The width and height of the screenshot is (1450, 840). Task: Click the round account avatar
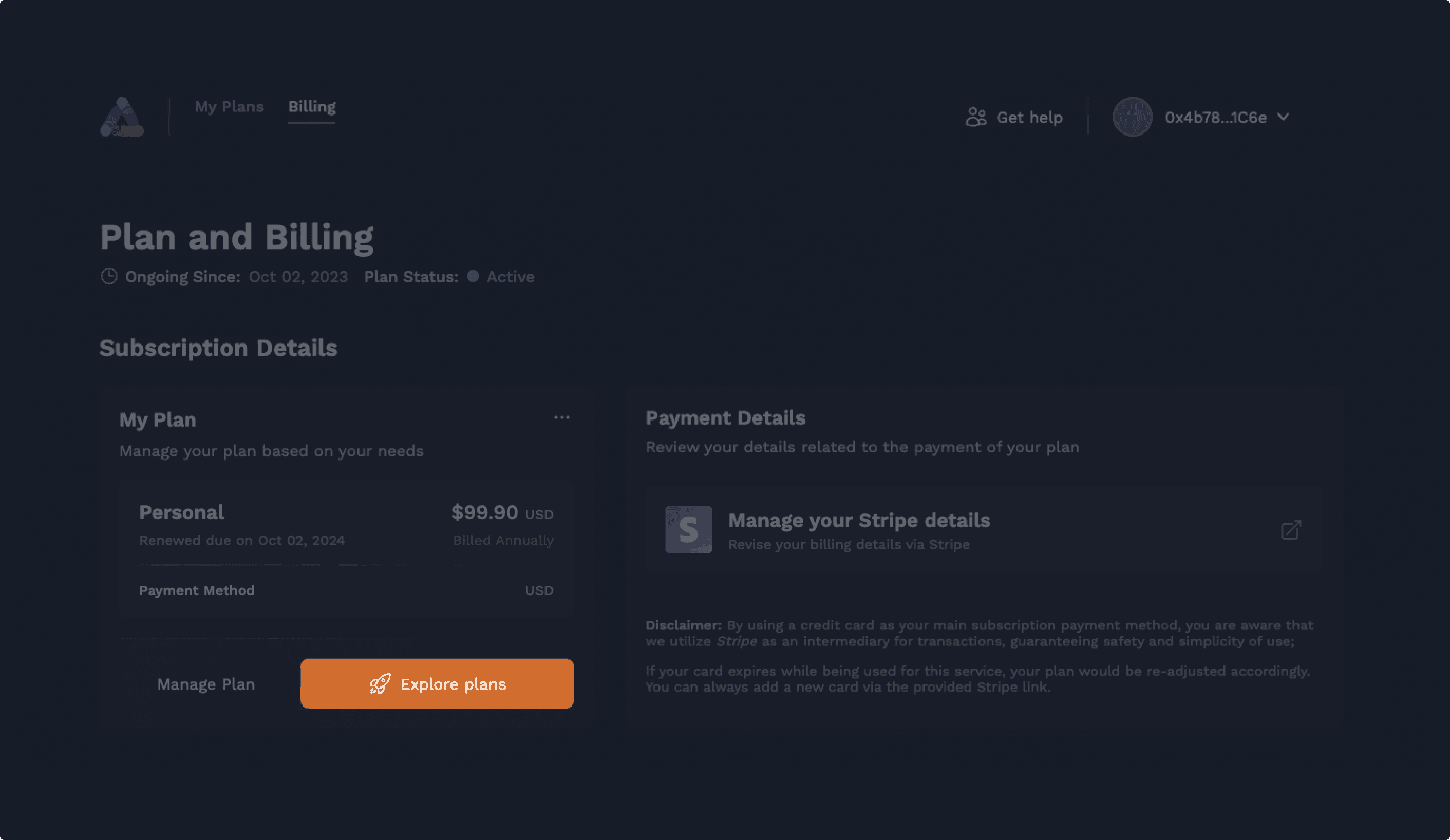click(x=1132, y=117)
